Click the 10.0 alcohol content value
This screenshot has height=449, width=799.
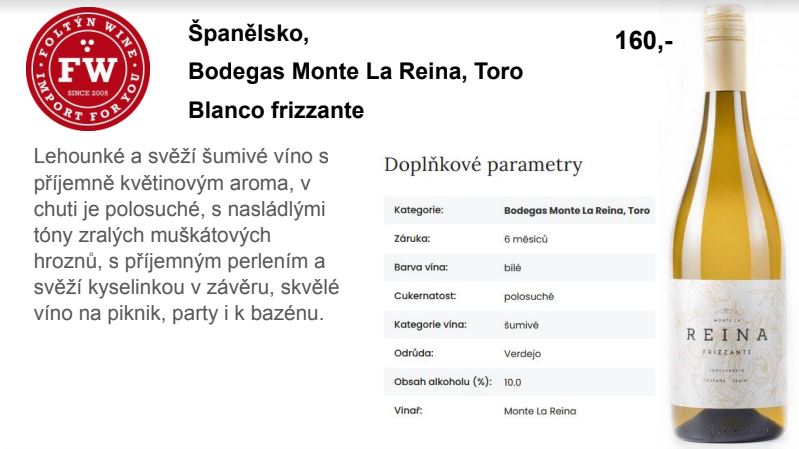pos(513,382)
